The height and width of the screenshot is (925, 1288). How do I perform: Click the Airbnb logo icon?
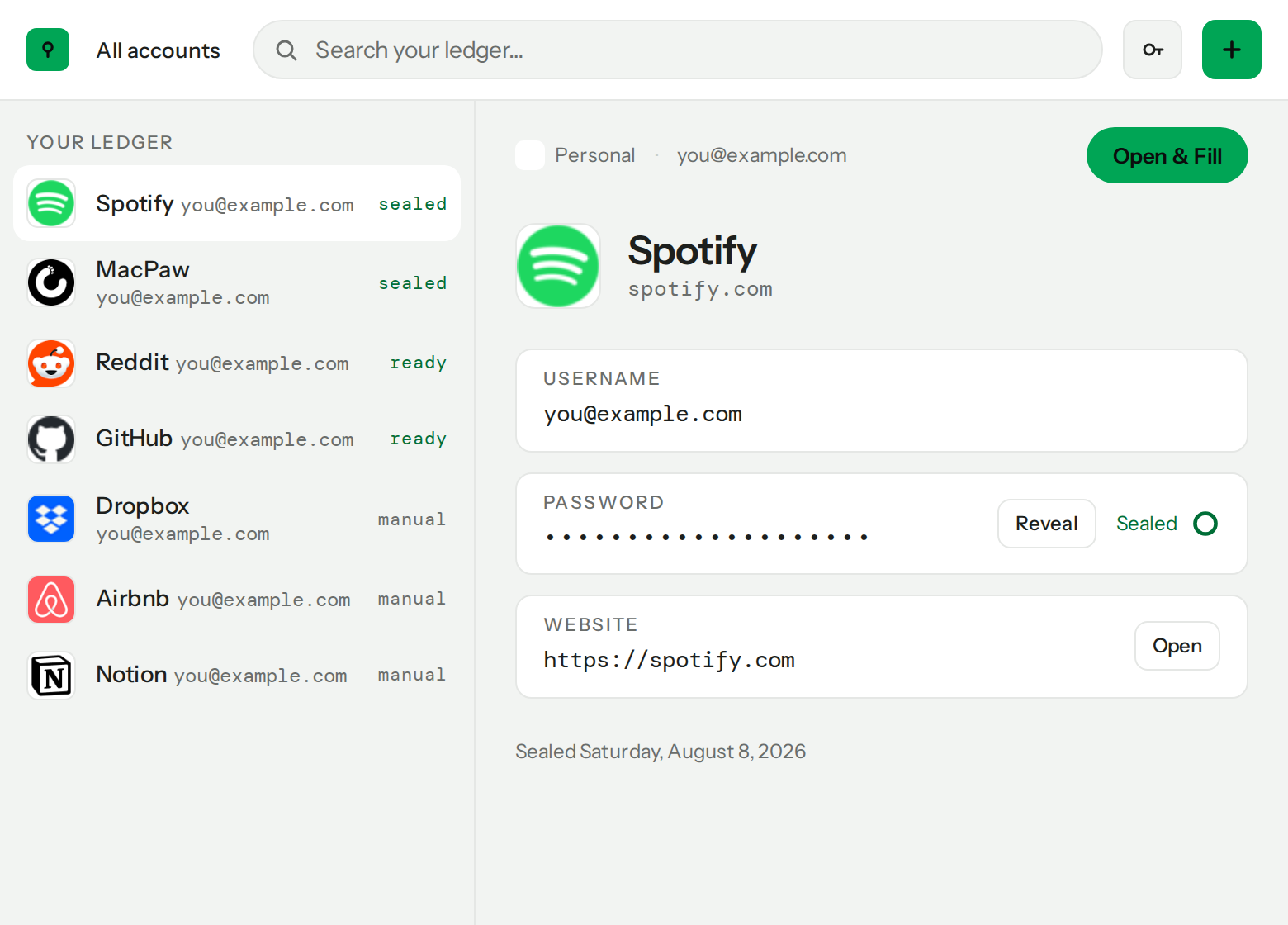click(51, 600)
